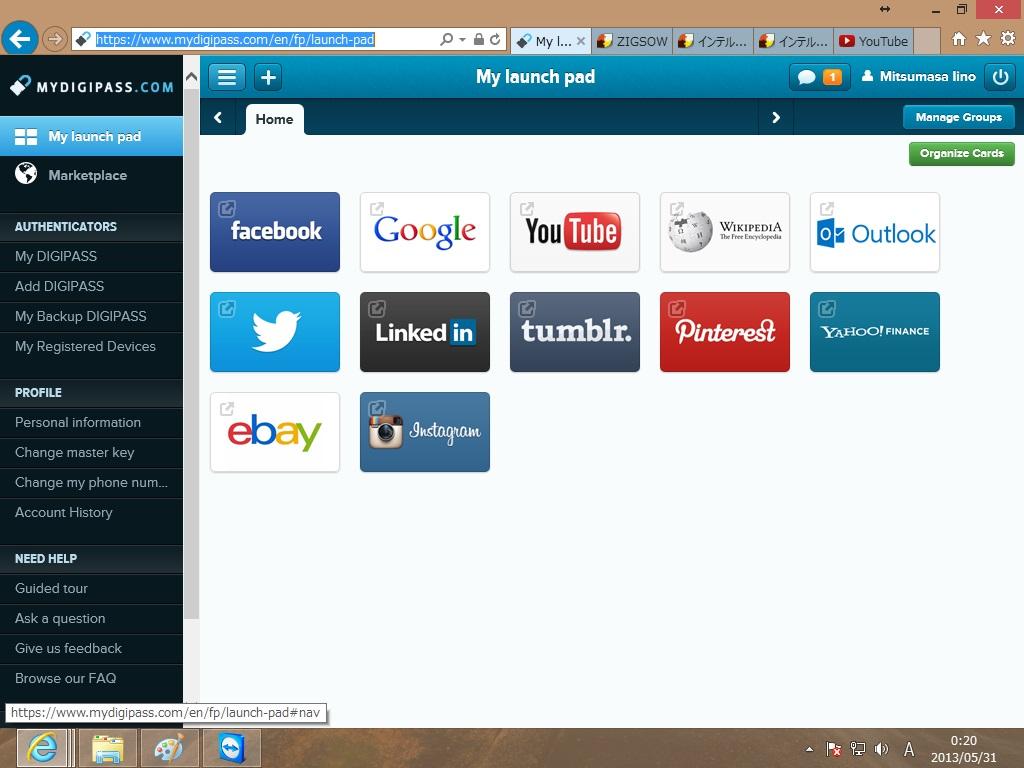
Task: Click the external-link icon on Facebook card
Action: 227,209
